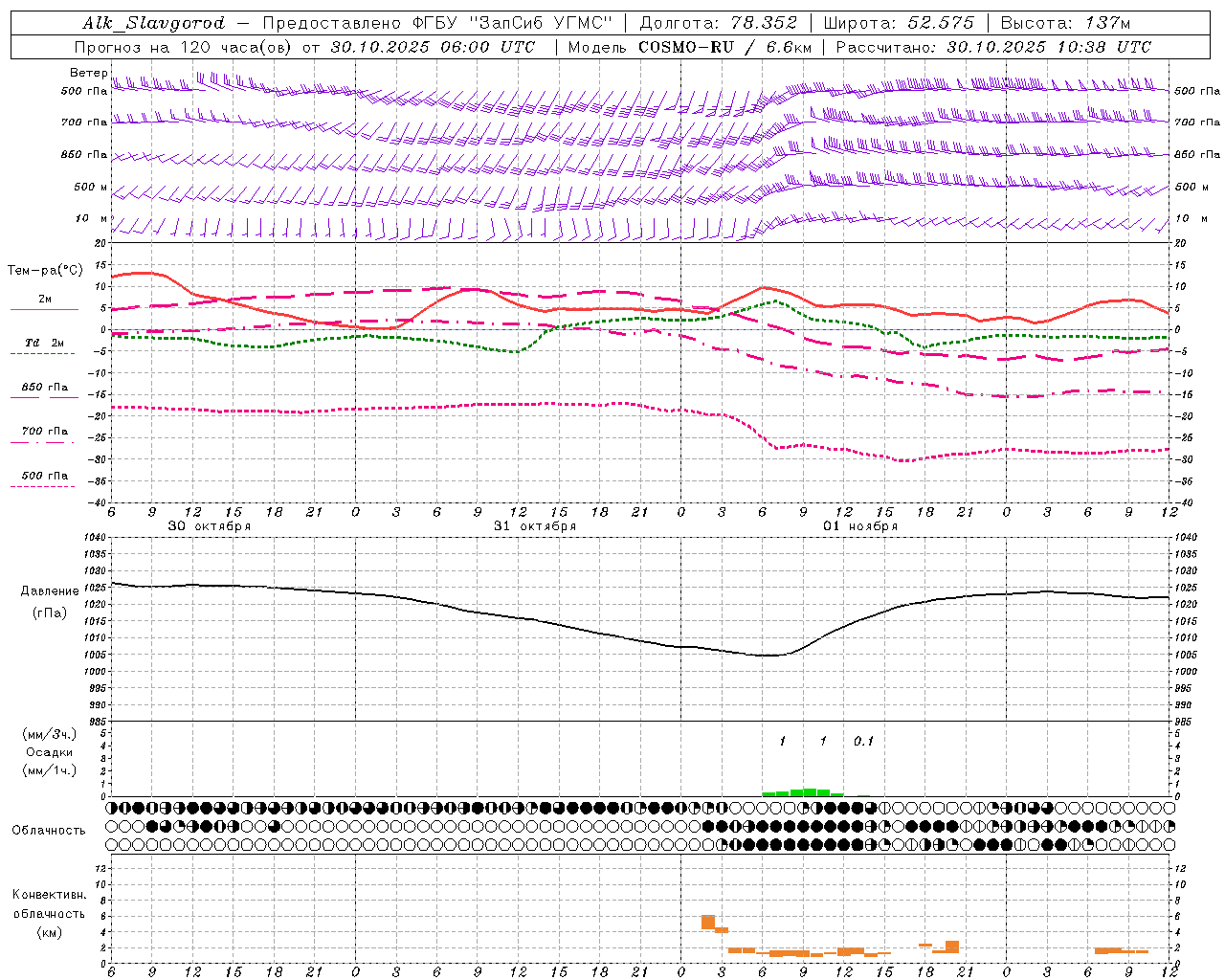The height and width of the screenshot is (980, 1225).
Task: Click the station name Alk_Slavgorod in header
Action: [x=154, y=23]
